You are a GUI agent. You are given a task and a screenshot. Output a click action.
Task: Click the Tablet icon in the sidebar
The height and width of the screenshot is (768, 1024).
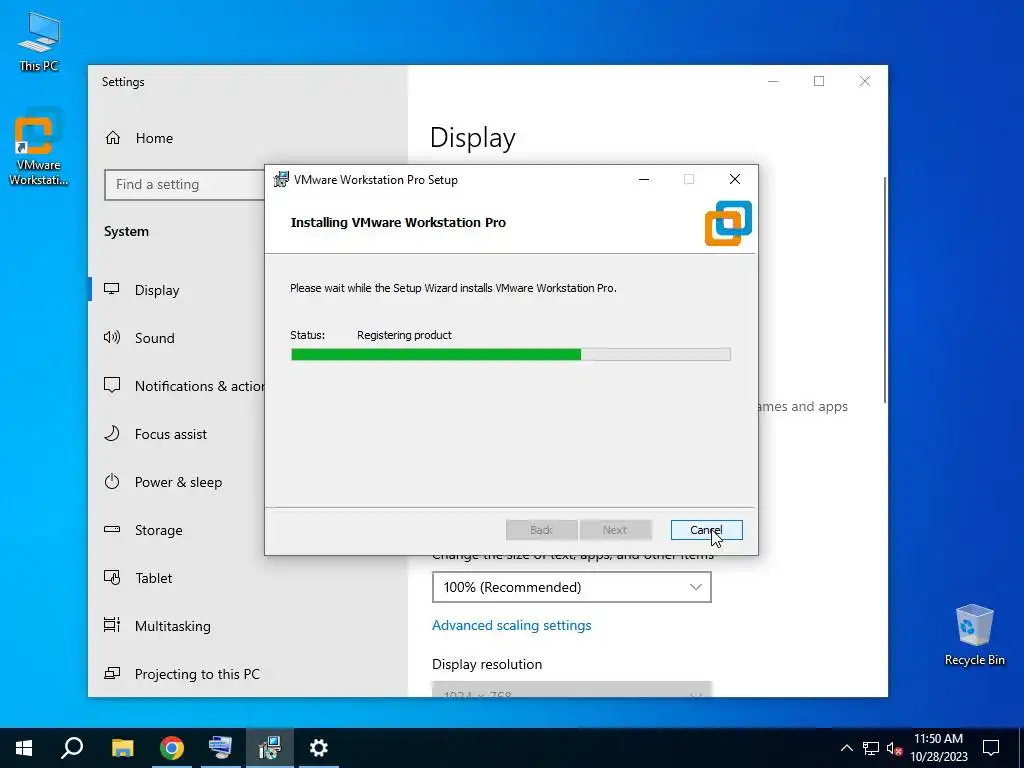point(112,577)
